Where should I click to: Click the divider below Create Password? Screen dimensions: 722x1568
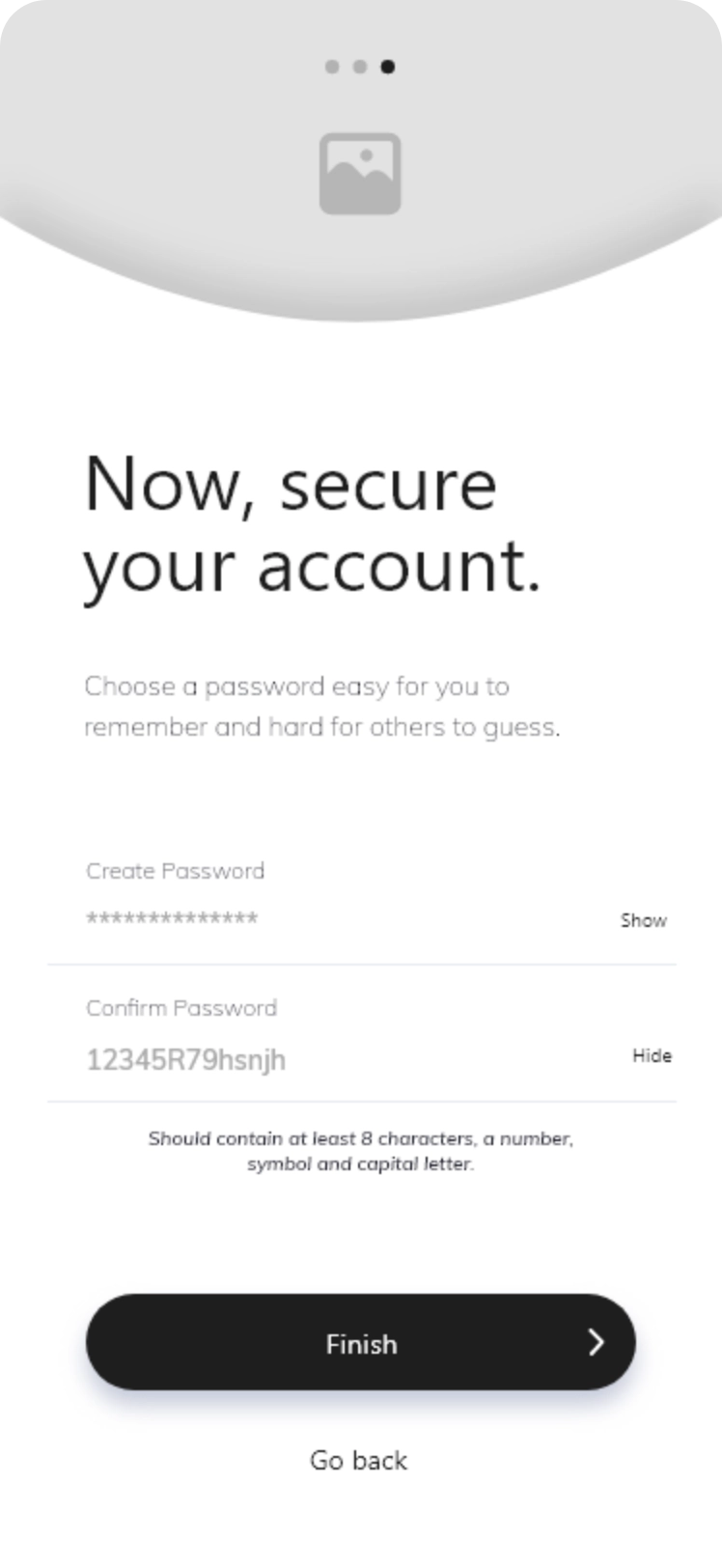click(362, 964)
